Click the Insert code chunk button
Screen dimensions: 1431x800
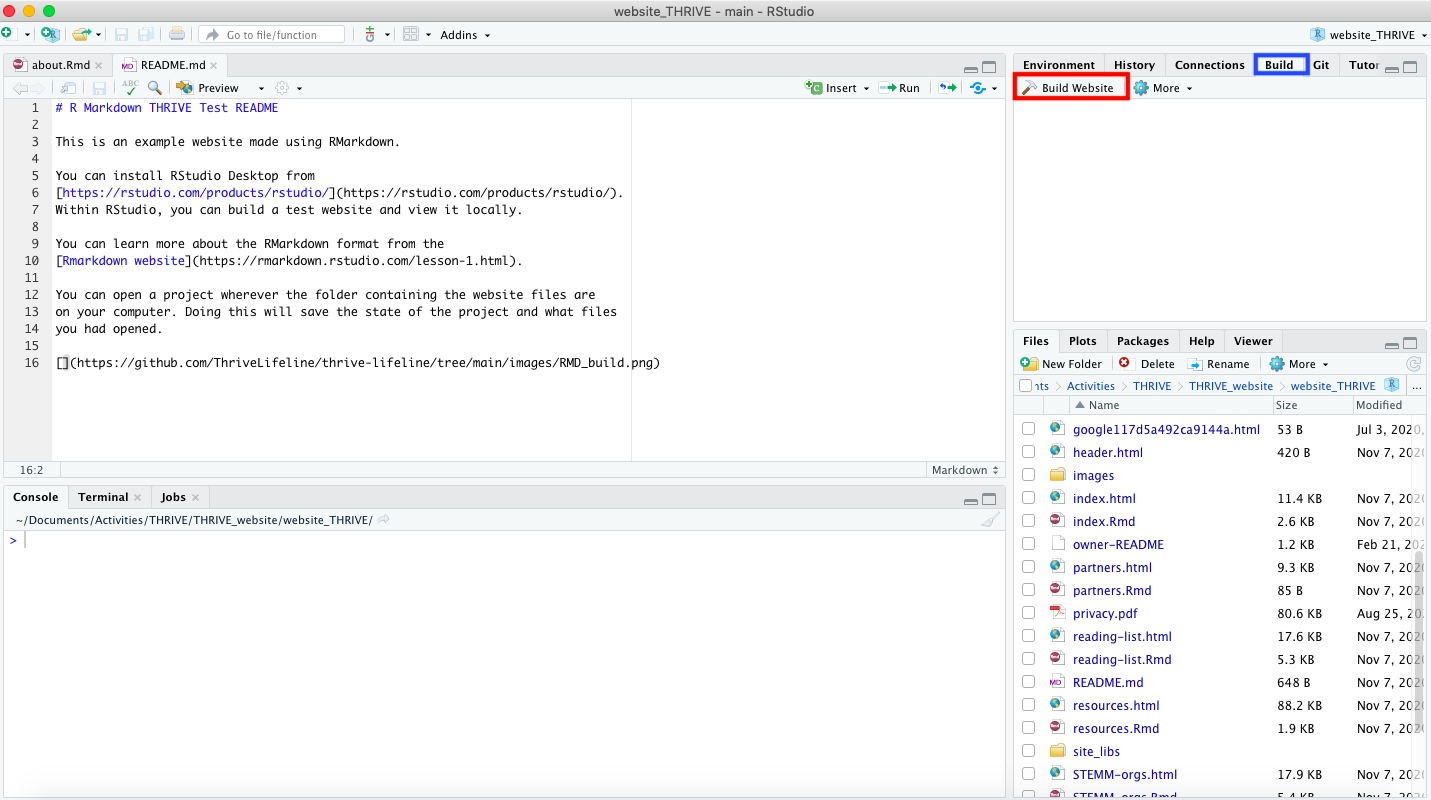click(832, 88)
